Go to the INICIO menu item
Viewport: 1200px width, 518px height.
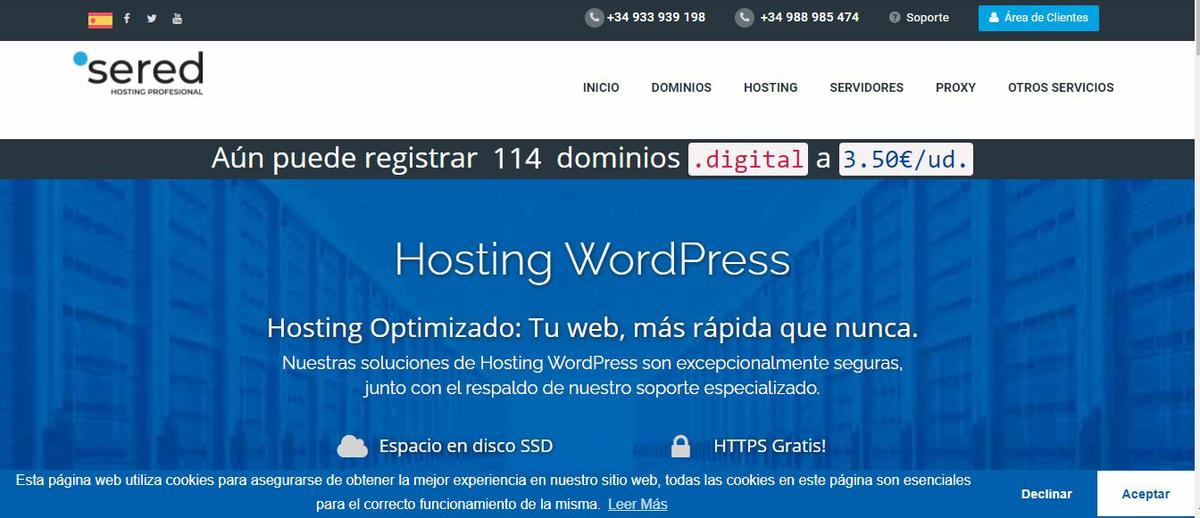click(x=601, y=88)
